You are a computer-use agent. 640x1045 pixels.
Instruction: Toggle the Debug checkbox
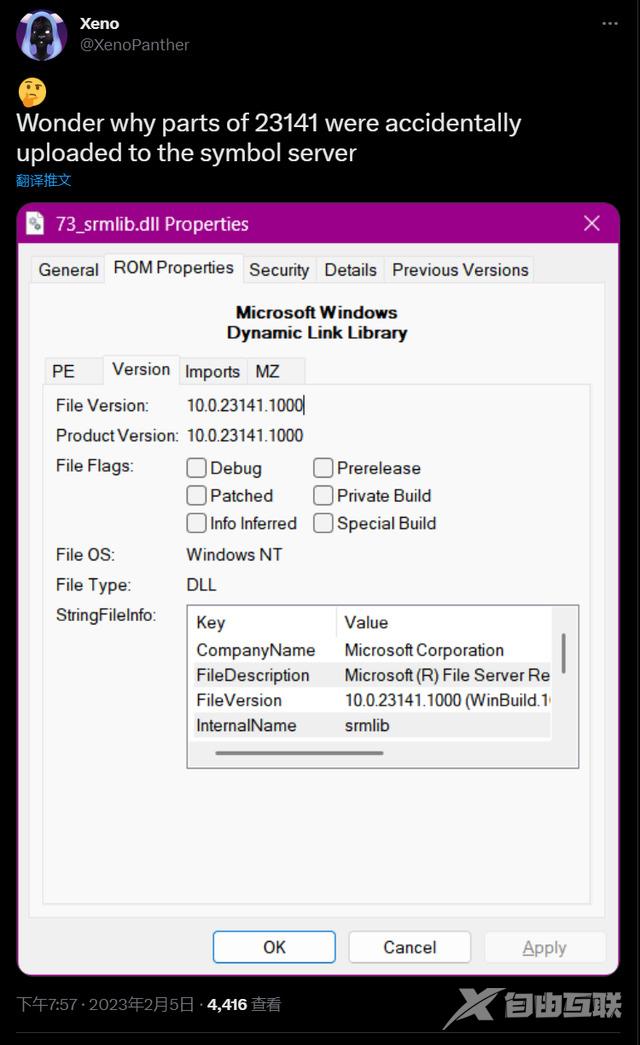pos(196,468)
